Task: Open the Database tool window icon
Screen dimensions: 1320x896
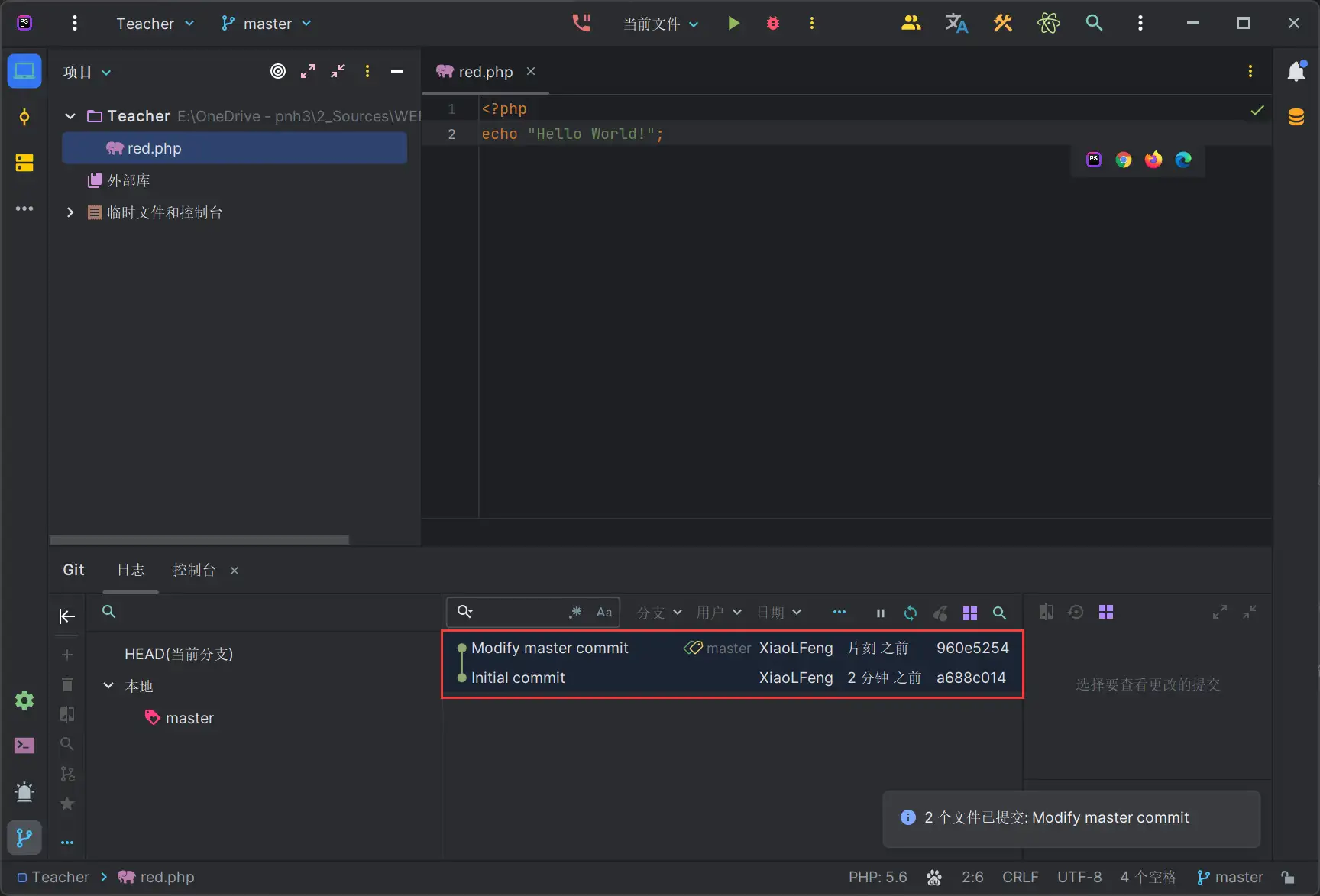Action: [x=1296, y=117]
